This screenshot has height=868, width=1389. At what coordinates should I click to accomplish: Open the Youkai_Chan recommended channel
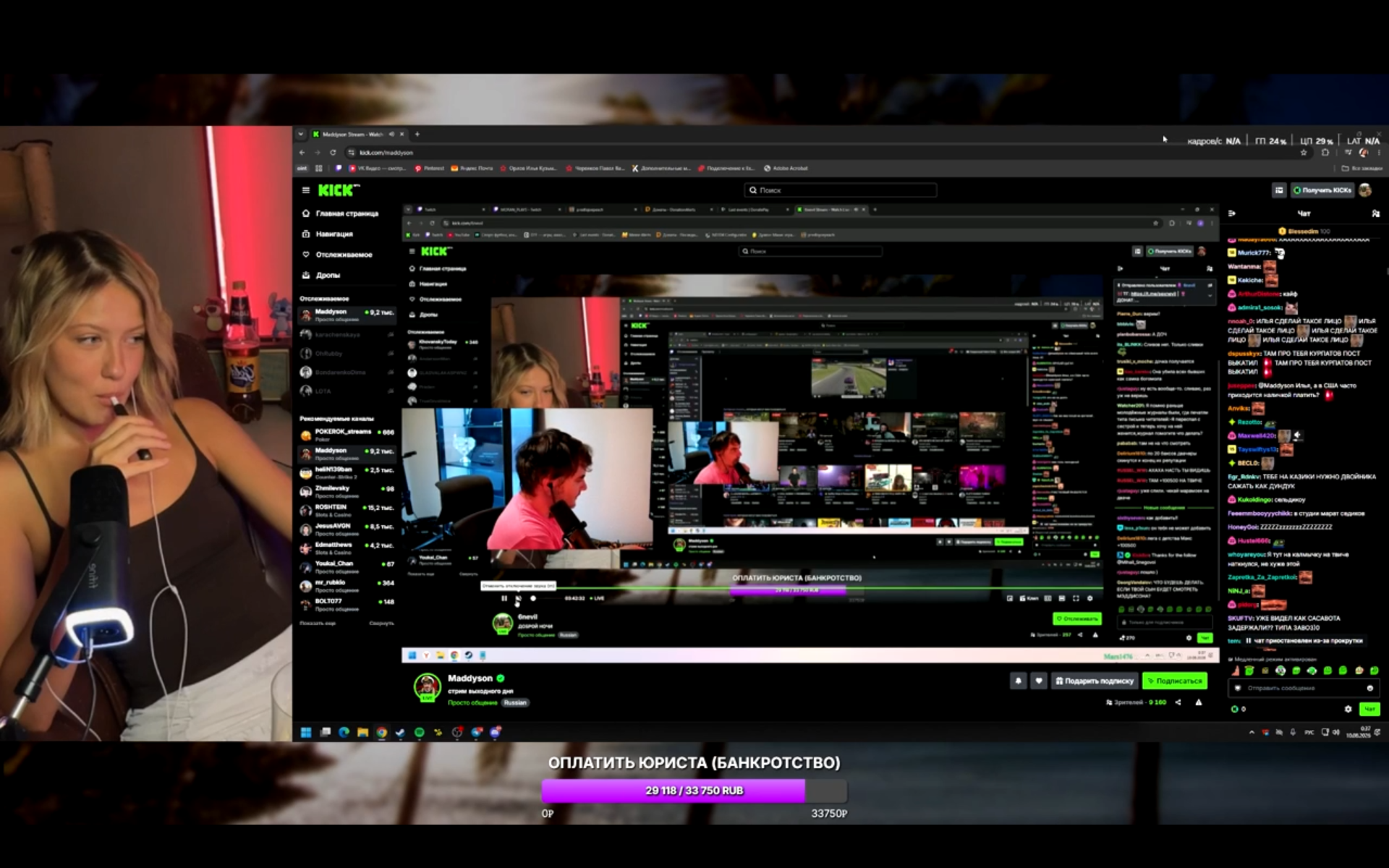pyautogui.click(x=347, y=566)
